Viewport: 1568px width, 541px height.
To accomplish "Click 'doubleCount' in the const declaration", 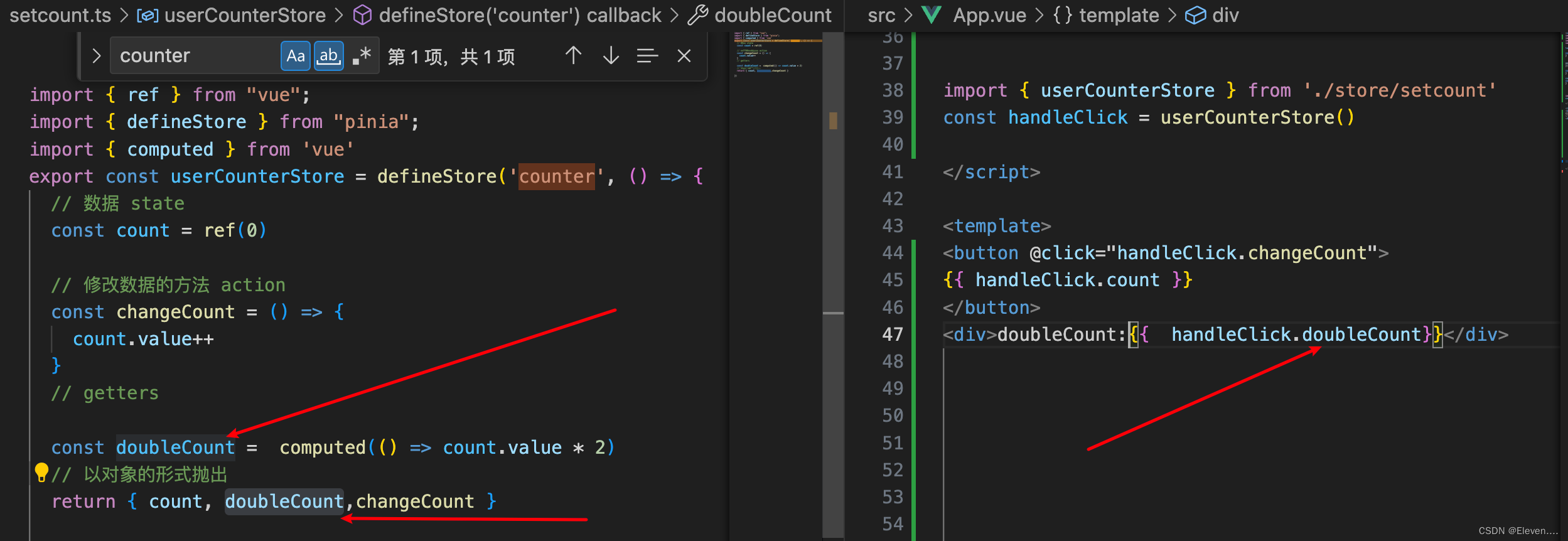I will point(175,447).
